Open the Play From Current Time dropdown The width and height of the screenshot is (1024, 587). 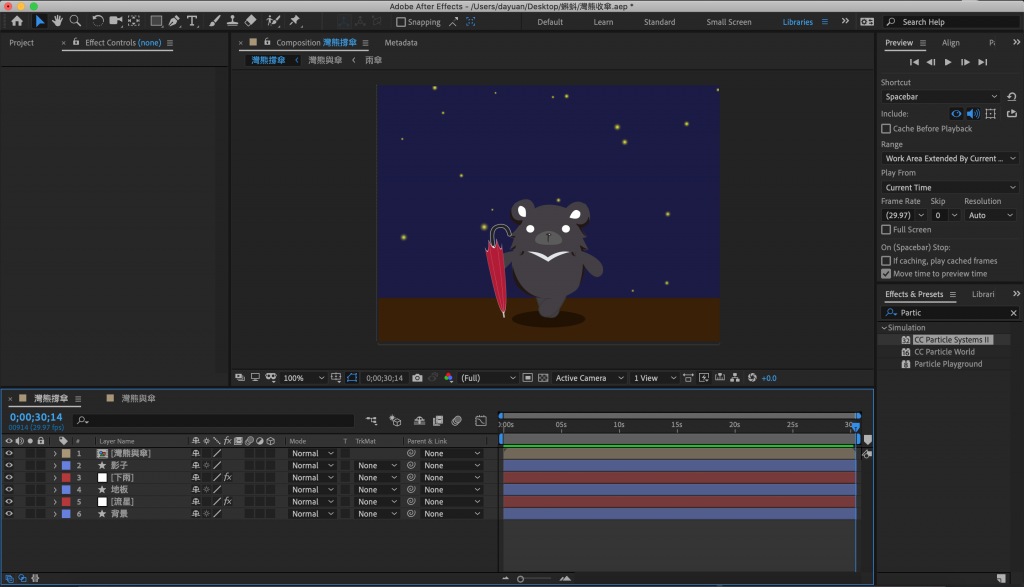point(950,187)
